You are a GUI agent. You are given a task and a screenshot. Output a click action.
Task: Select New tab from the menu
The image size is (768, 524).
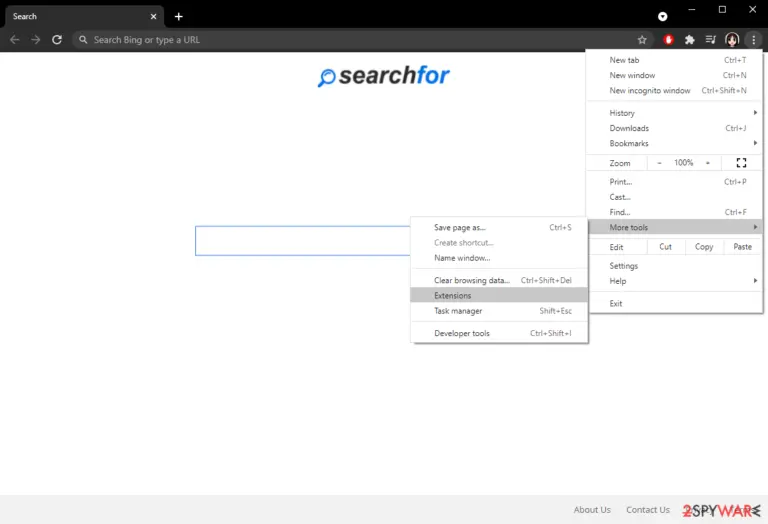point(675,60)
